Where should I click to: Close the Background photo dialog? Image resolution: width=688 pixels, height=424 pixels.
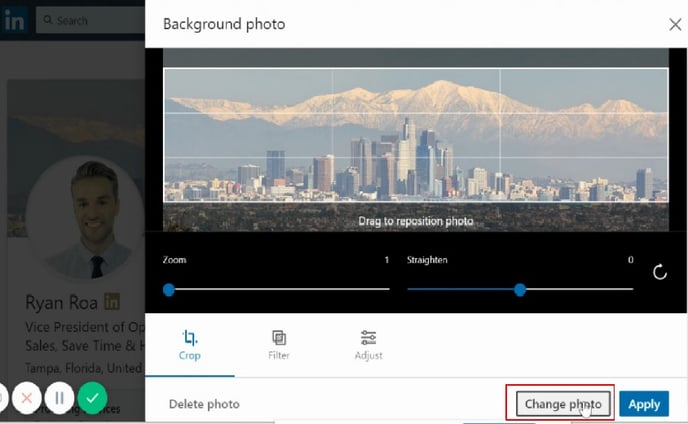click(x=675, y=25)
